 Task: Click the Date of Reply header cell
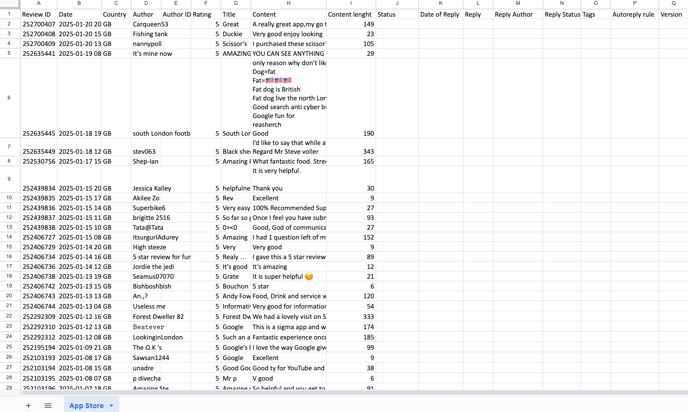[x=441, y=14]
